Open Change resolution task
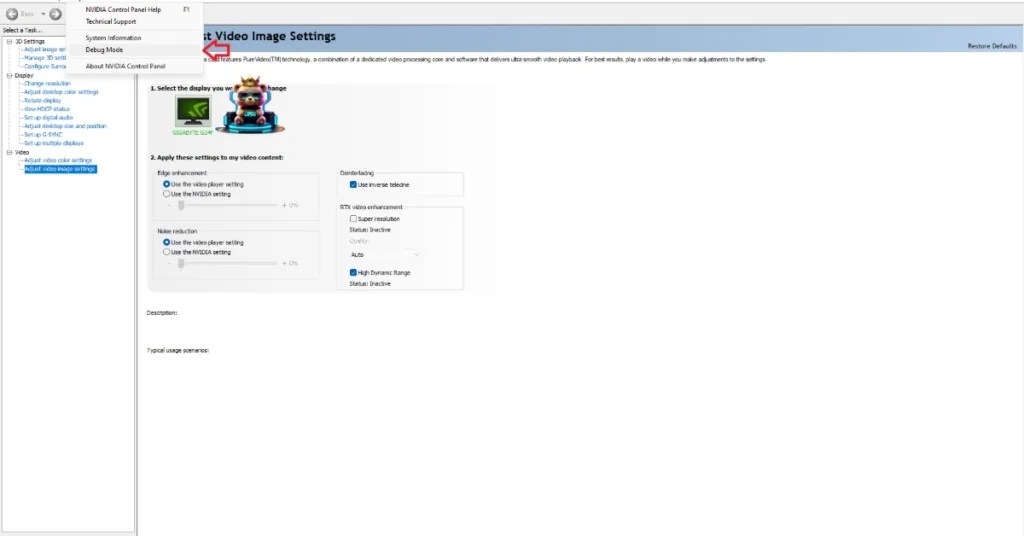The image size is (1024, 536). (47, 84)
